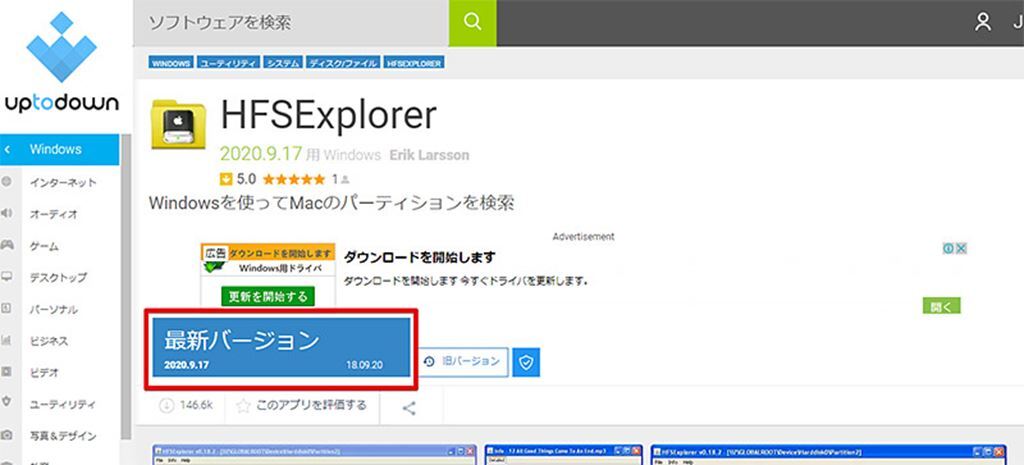Open the user account icon
The width and height of the screenshot is (1024, 465).
(983, 22)
